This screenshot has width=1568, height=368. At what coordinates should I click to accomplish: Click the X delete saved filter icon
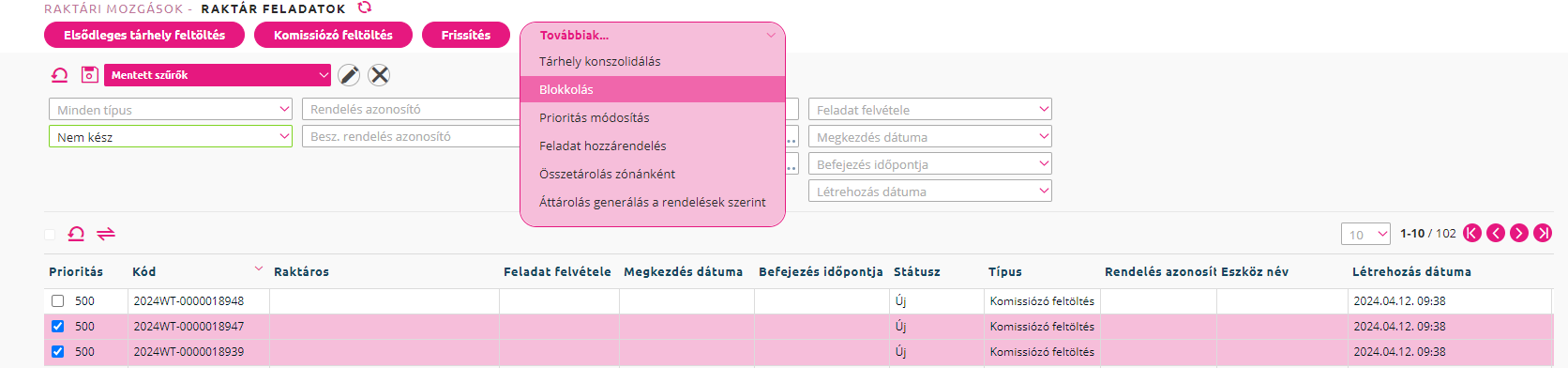point(379,75)
